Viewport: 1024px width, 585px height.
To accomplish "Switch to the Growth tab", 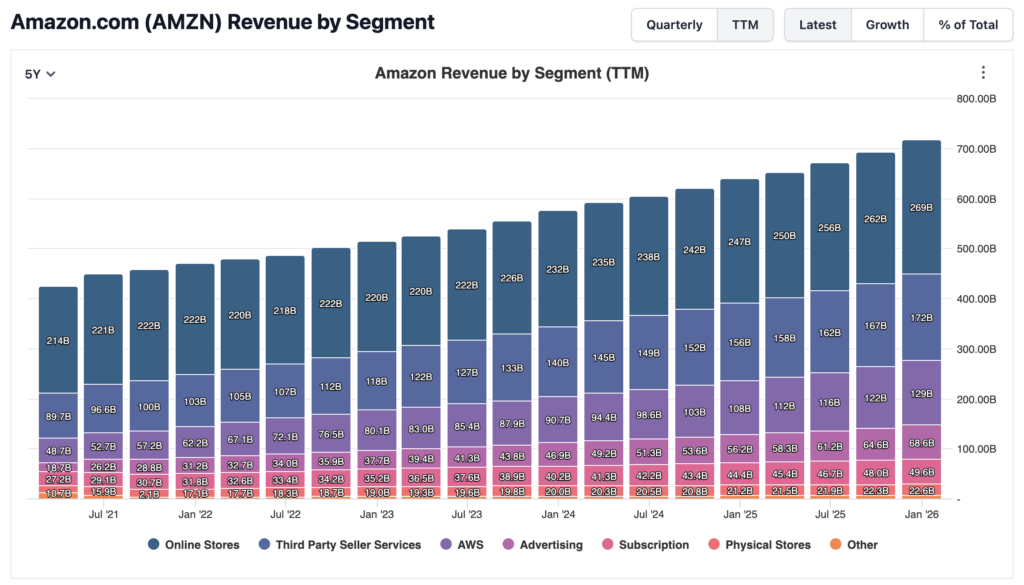I will 887,25.
